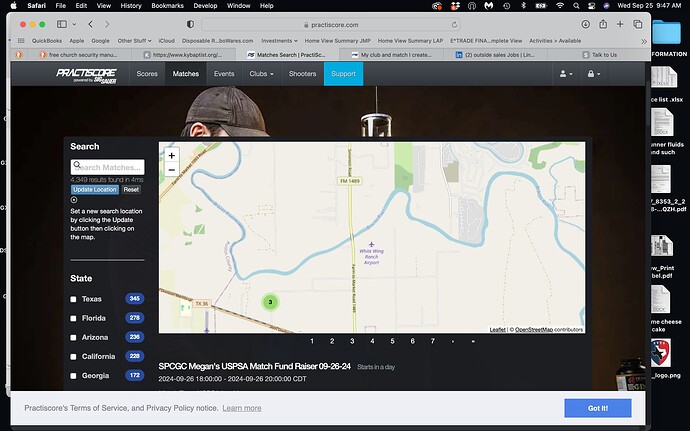Screen dimensions: 690x431
Task: Open the OpenStreetMap attribution link
Action: point(534,329)
